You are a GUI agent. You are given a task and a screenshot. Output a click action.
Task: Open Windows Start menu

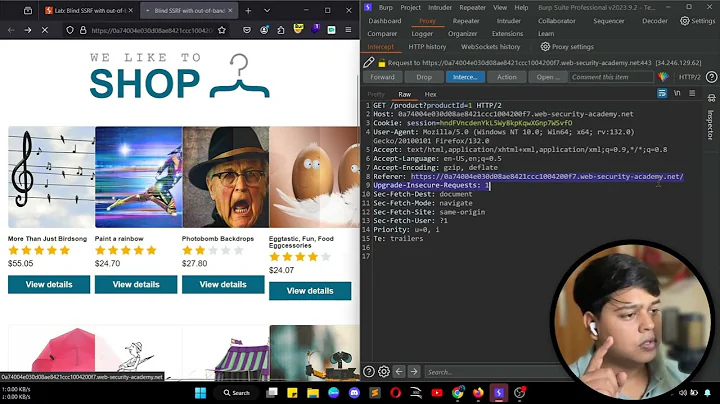coord(201,393)
